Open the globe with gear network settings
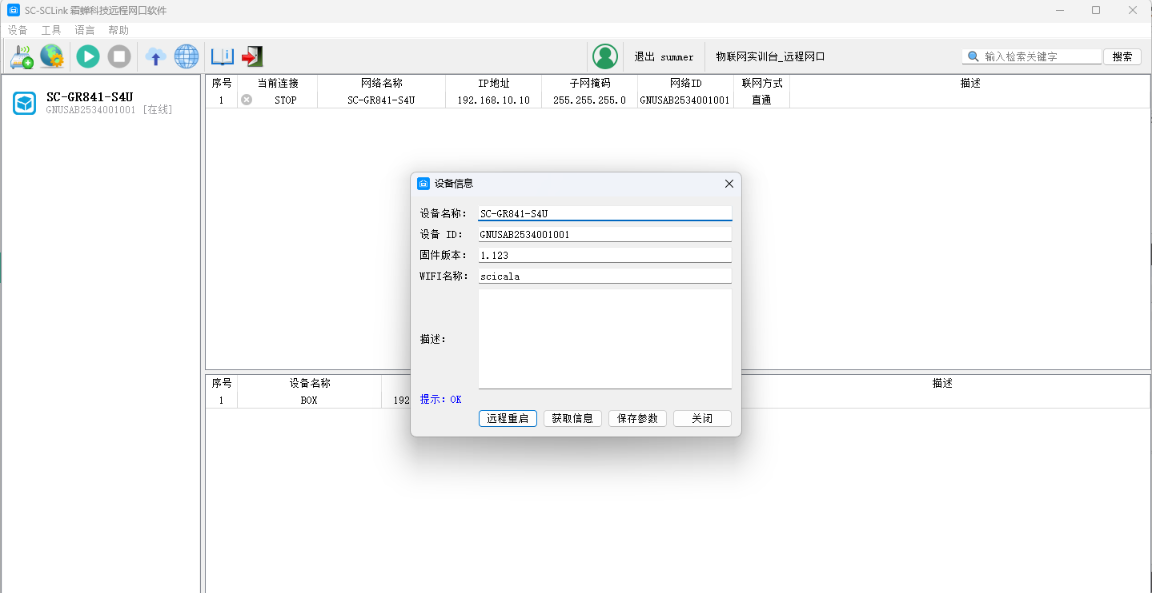 (52, 57)
